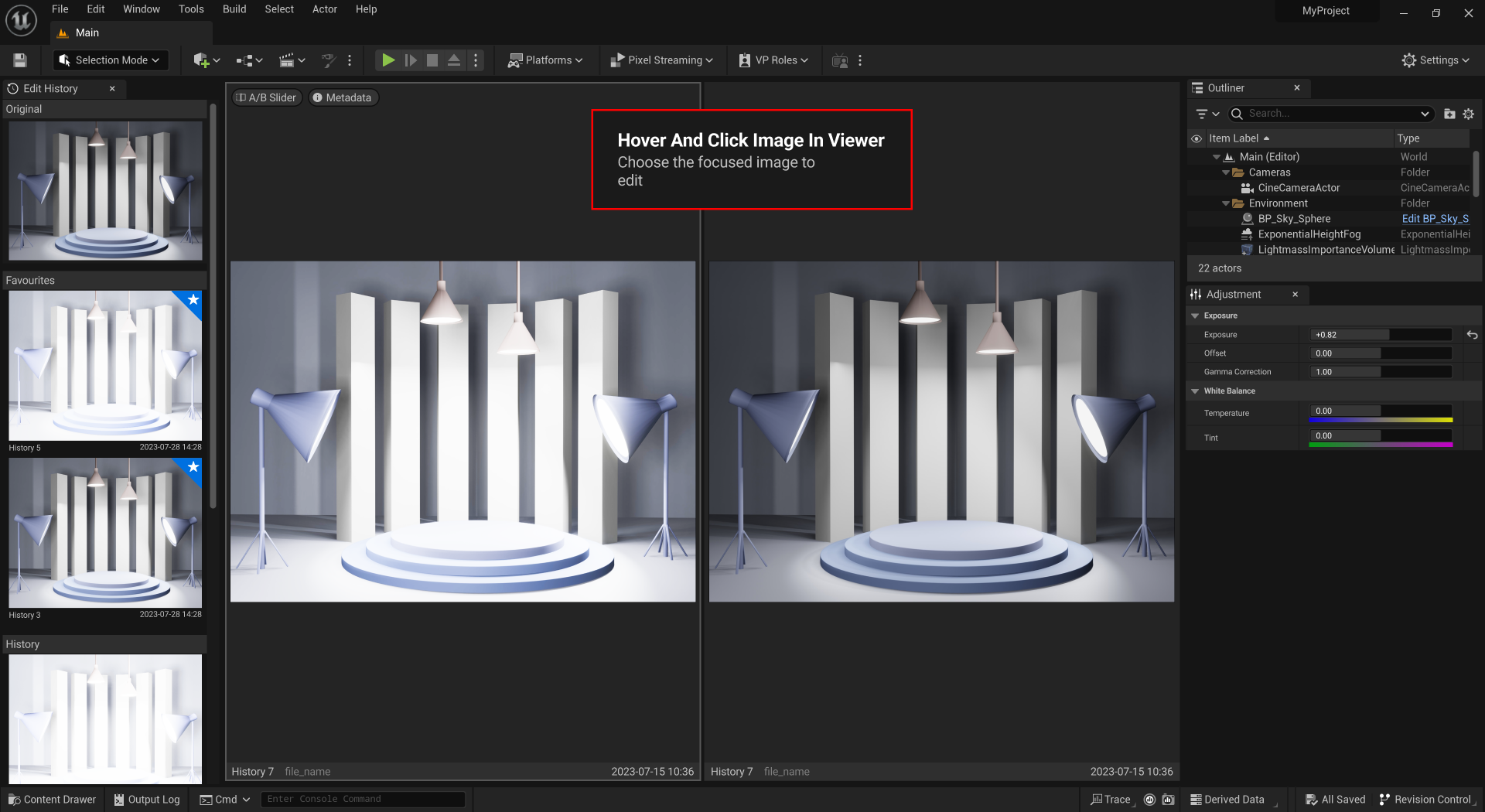Reset Exposure value with the arrow
This screenshot has width=1485, height=812.
pyautogui.click(x=1472, y=335)
